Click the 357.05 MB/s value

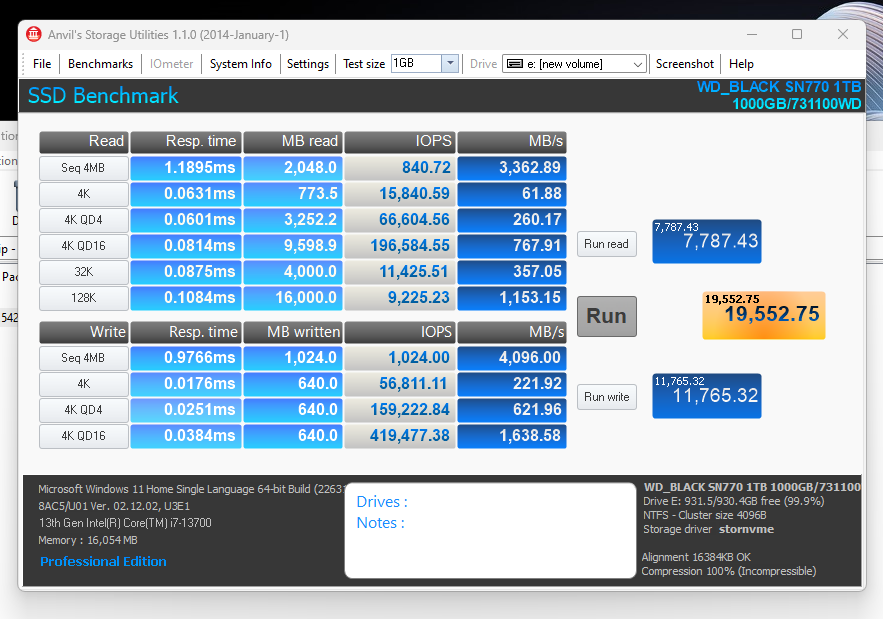(x=512, y=271)
